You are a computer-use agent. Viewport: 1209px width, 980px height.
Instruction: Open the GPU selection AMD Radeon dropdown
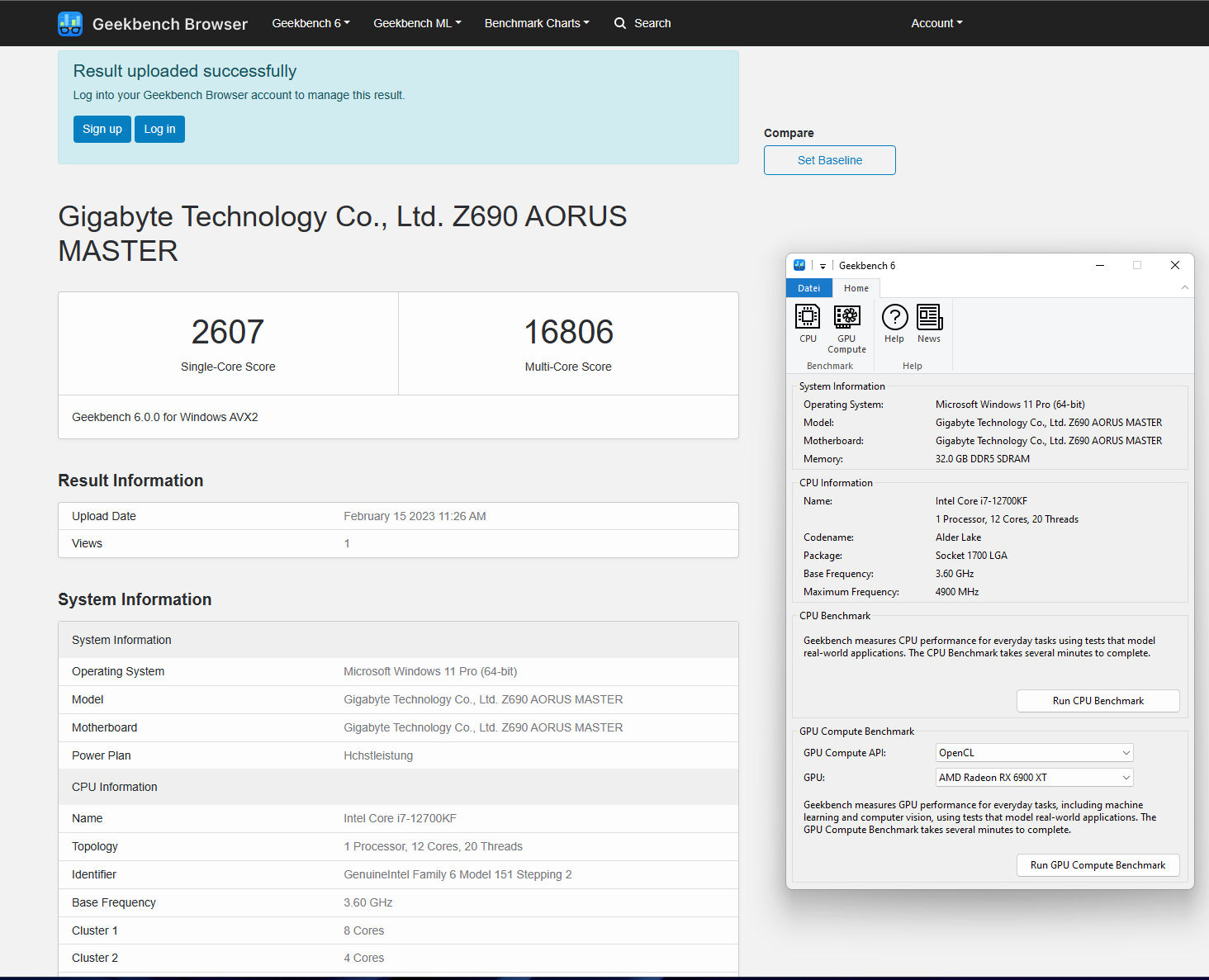(x=1034, y=778)
